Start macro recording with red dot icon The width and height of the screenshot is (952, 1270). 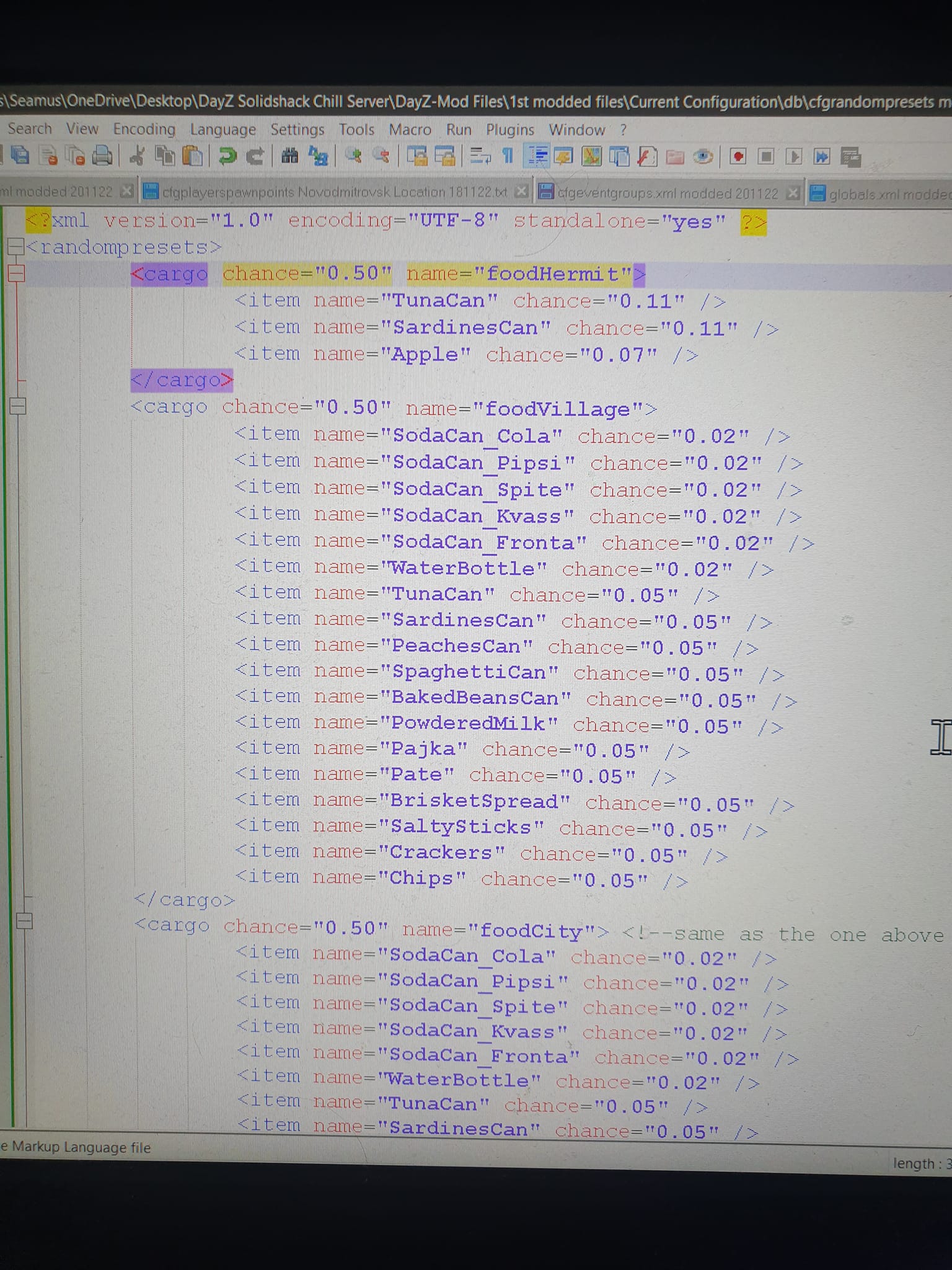tap(738, 156)
